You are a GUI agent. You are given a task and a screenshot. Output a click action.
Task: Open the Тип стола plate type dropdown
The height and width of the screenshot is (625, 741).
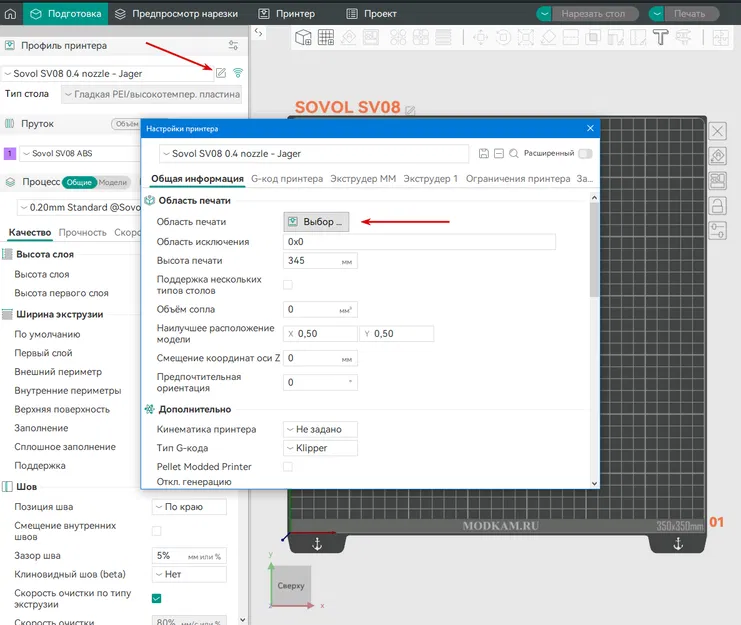[x=152, y=94]
